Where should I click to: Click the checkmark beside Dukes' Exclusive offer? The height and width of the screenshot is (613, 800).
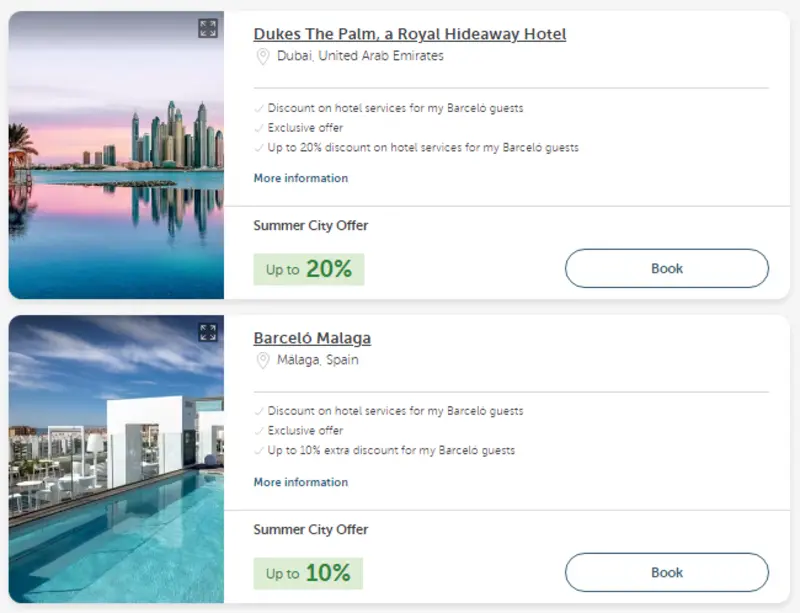[x=259, y=128]
